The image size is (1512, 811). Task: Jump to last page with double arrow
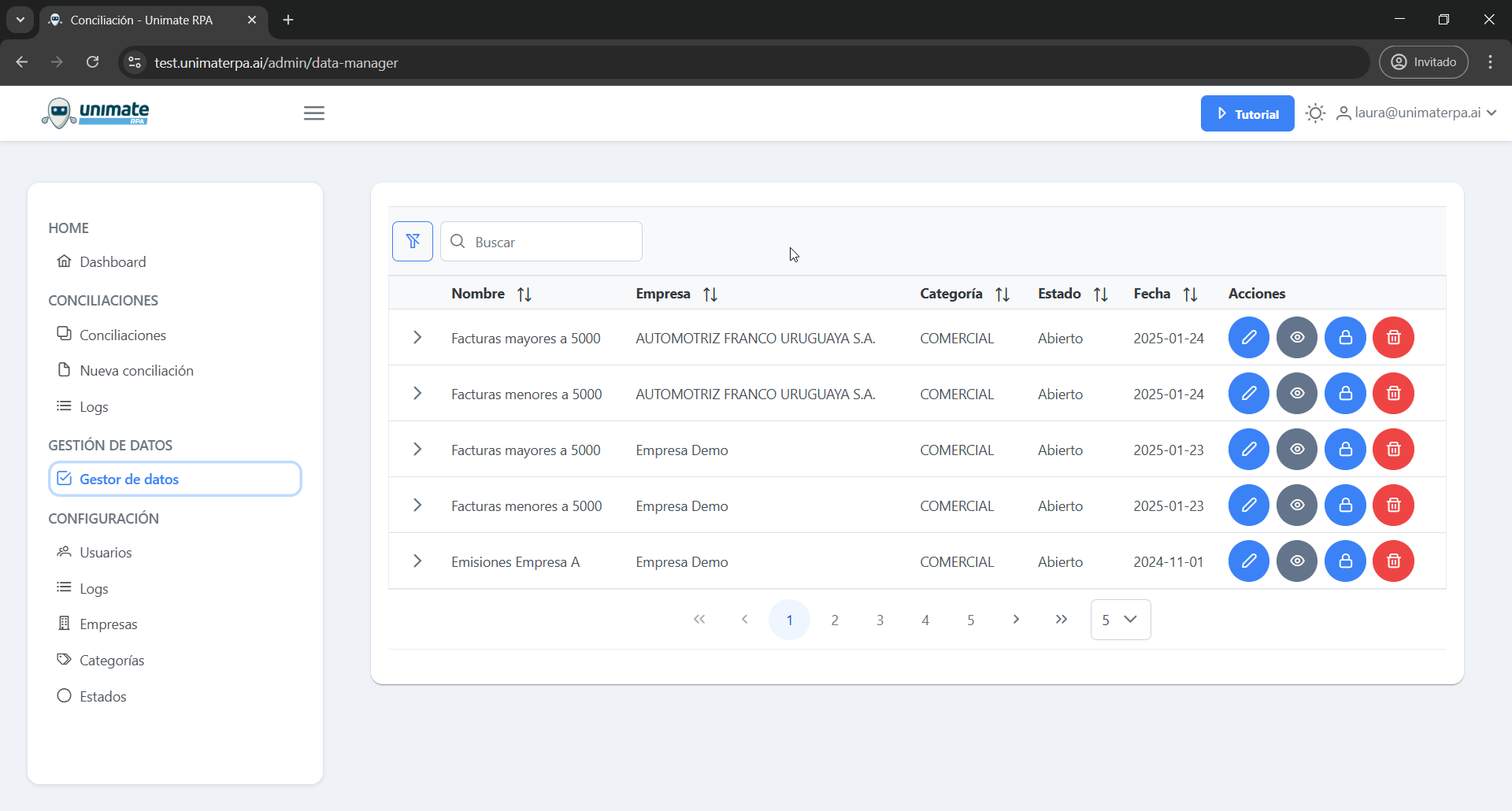pyautogui.click(x=1062, y=620)
